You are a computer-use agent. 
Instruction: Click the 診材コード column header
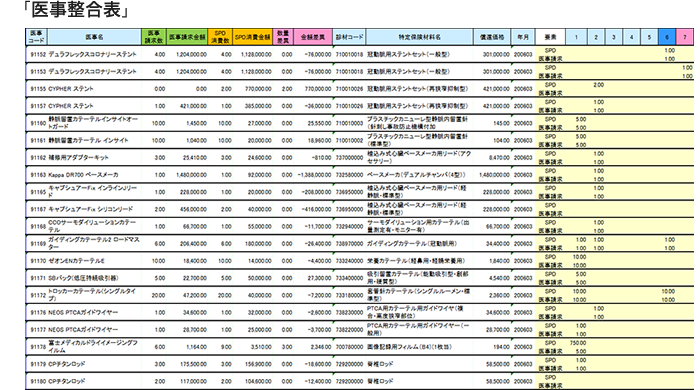[x=349, y=37]
